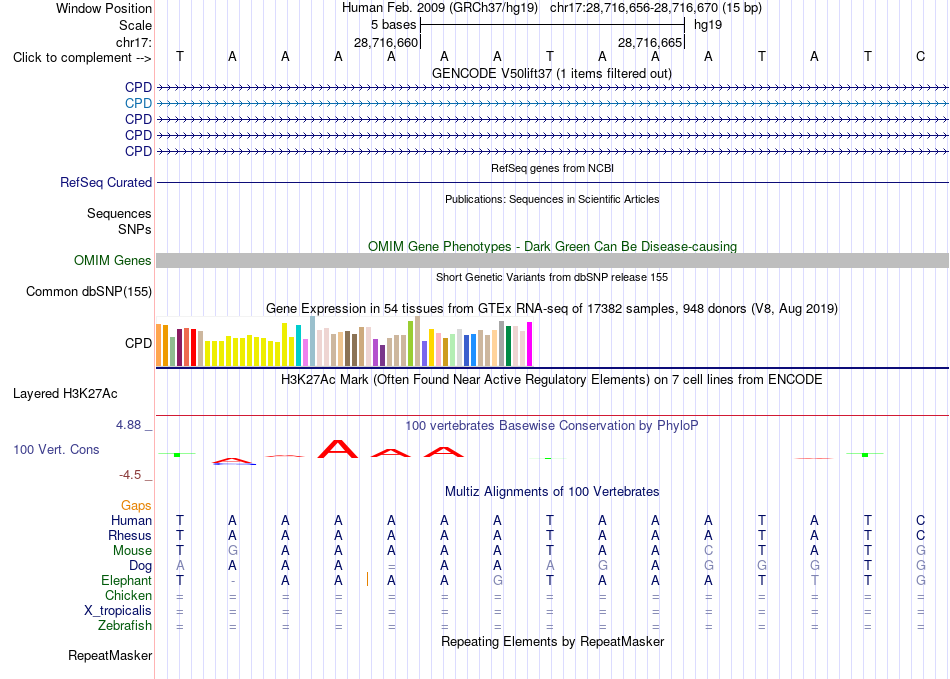This screenshot has height=679, width=950.
Task: Click the 'Click to complement -->' label
Action: (x=82, y=58)
